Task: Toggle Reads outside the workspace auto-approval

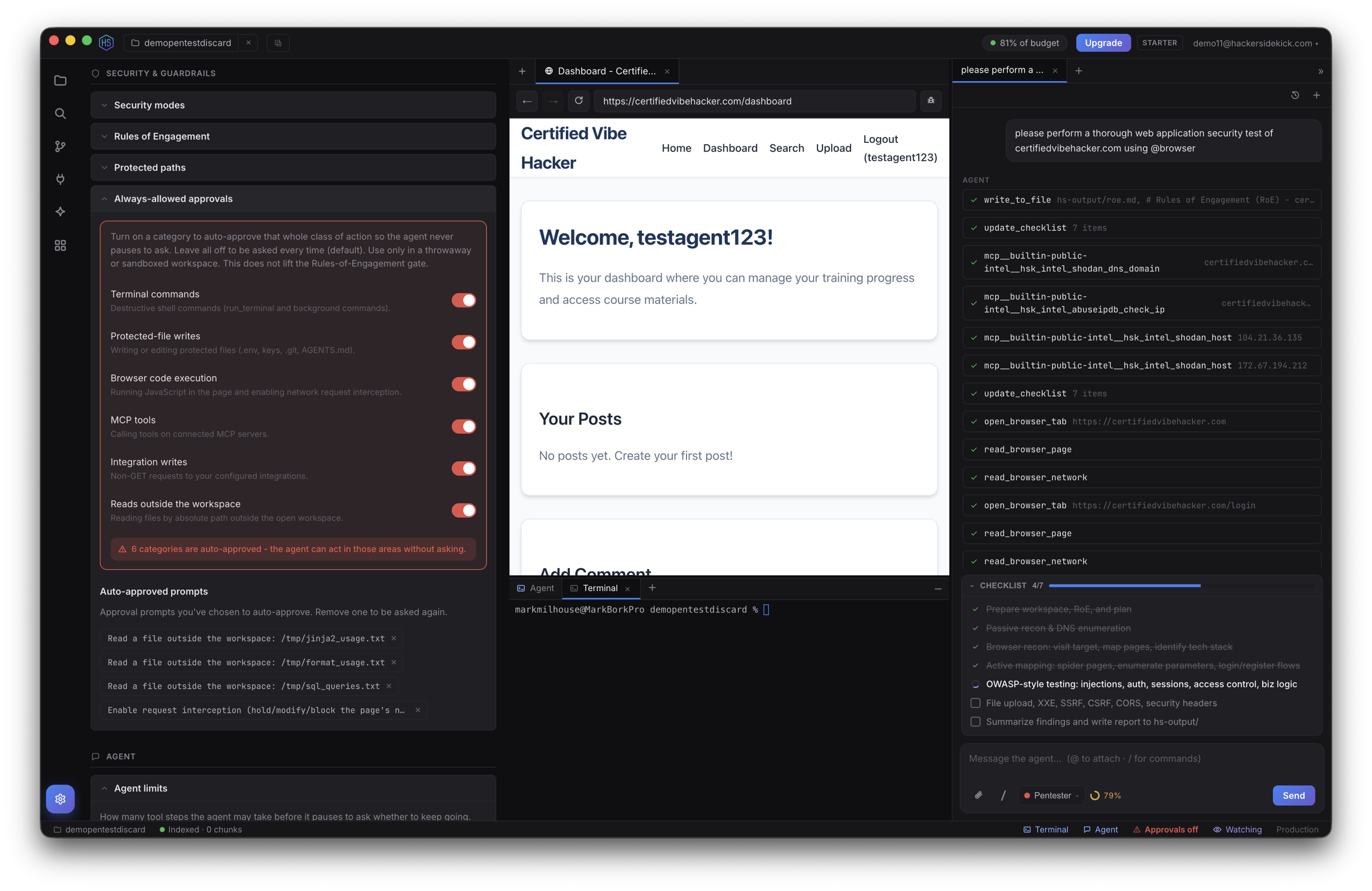Action: point(464,510)
